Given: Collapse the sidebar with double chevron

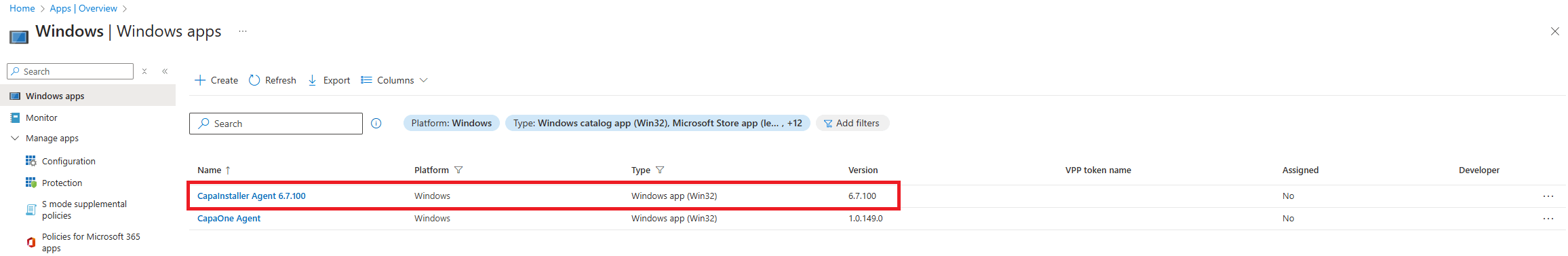Looking at the screenshot, I should pos(165,71).
